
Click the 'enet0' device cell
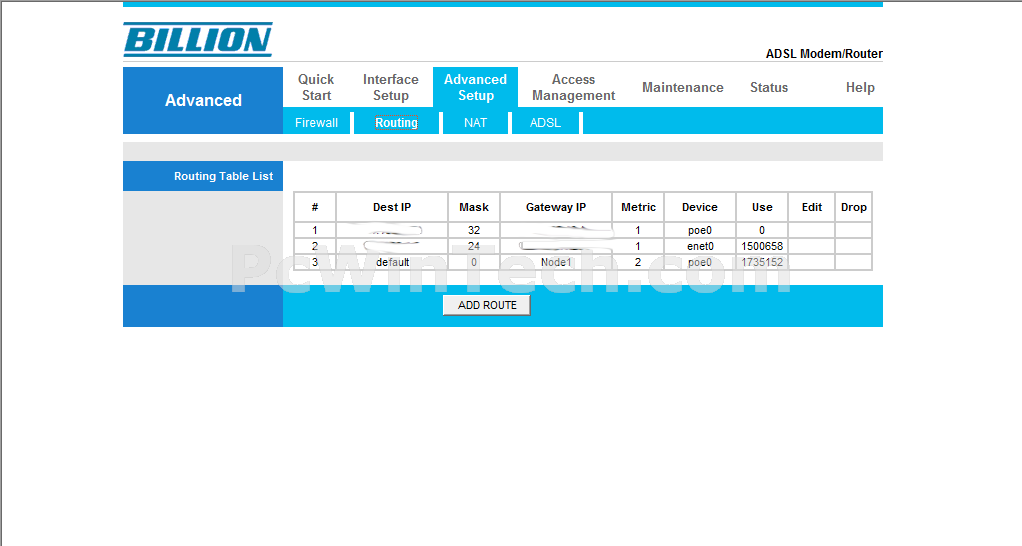(x=699, y=246)
